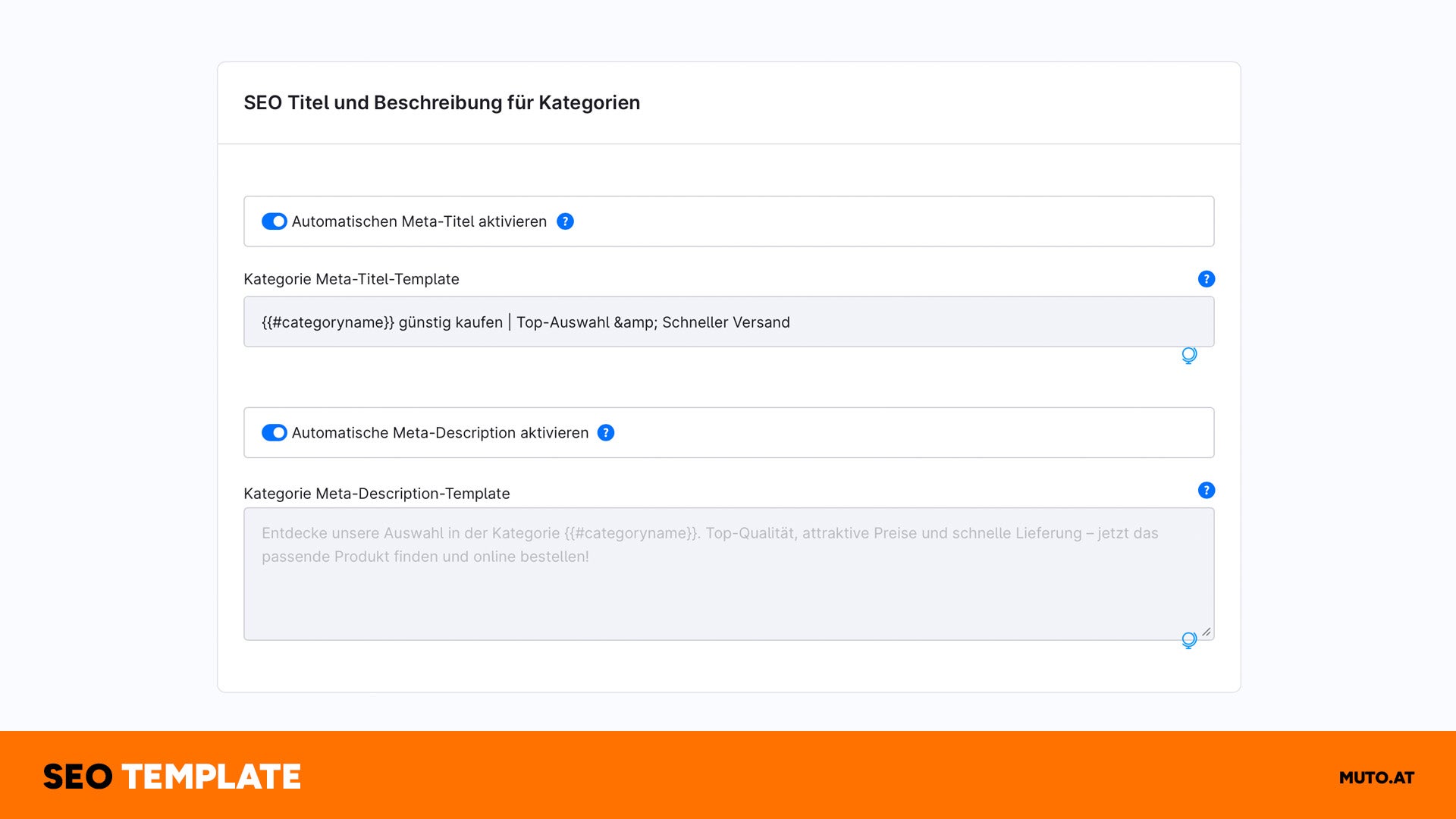
Task: Focus the Meta-Description-Template textarea
Action: point(728,599)
